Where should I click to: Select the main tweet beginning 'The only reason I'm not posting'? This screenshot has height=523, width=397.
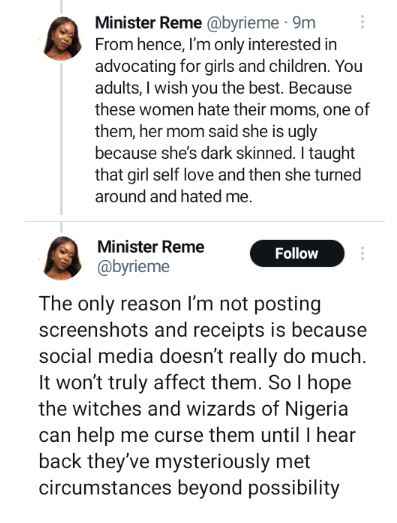point(203,396)
